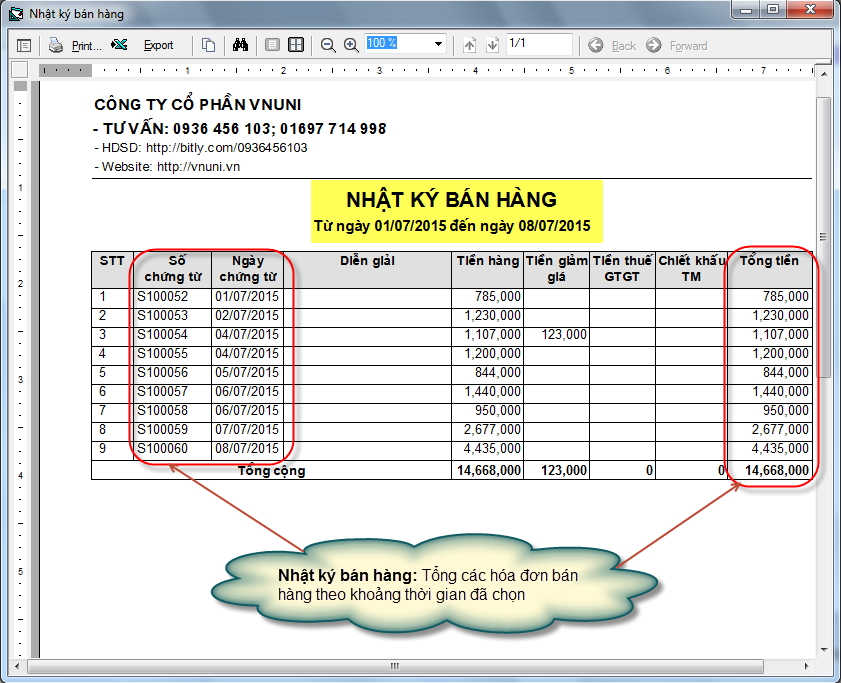Click the horizontal scrollbar right arrow

(x=808, y=665)
